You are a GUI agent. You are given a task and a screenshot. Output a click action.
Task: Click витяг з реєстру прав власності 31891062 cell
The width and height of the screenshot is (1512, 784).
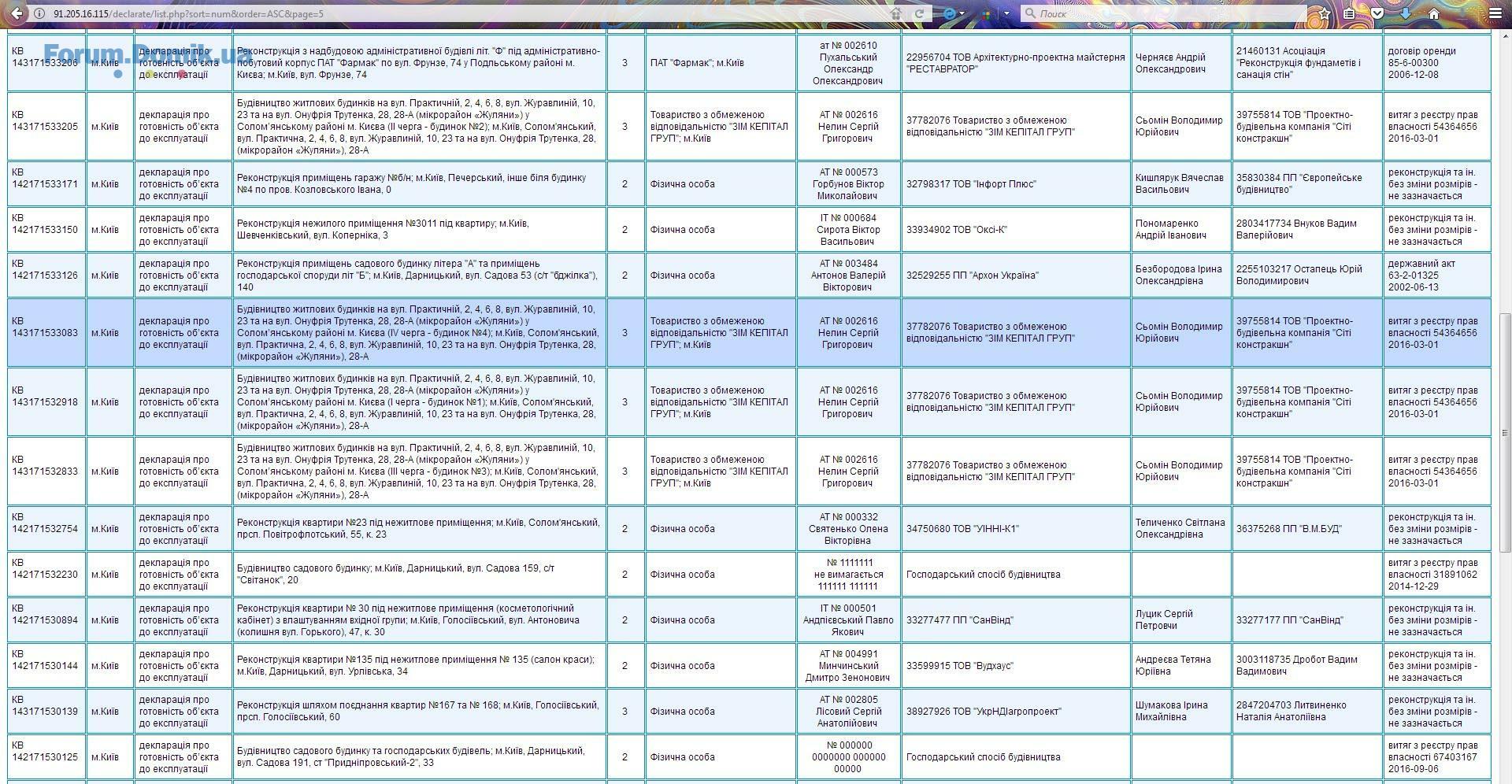(1437, 575)
